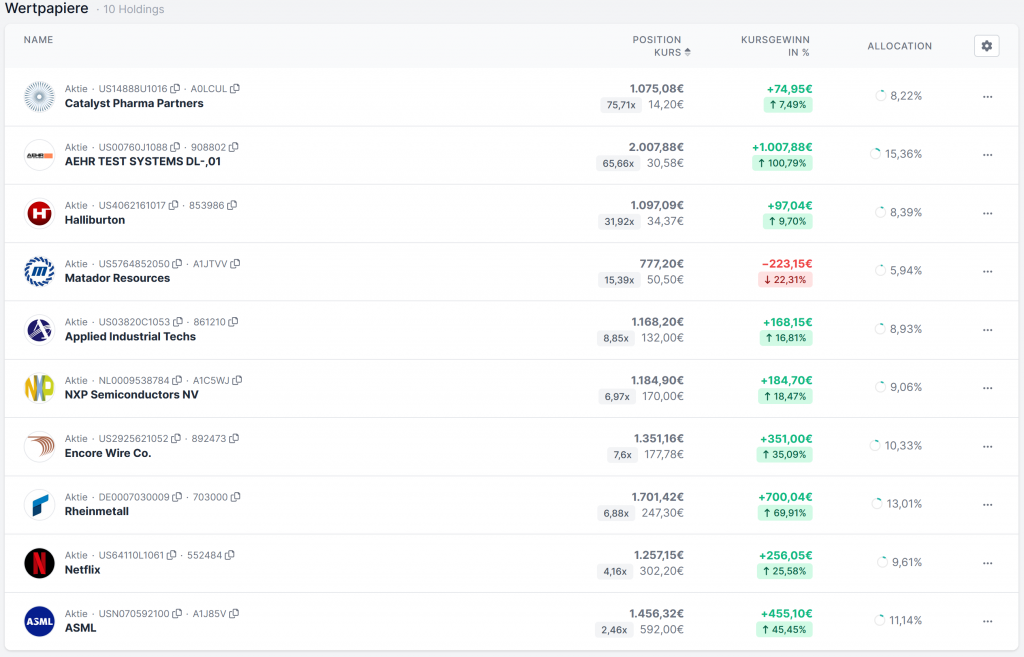Viewport: 1024px width, 657px height.
Task: Copy ISIN US00760J1088 of AEHR Test Systems
Action: click(175, 147)
